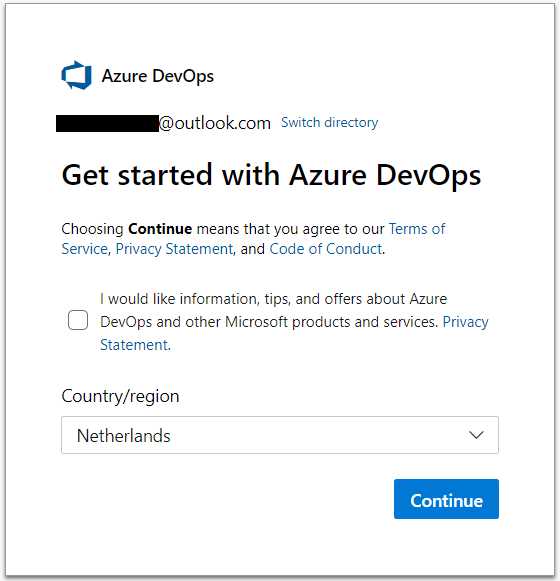Click the Get started with Azure DevOps heading
The width and height of the screenshot is (560, 581).
tap(271, 175)
